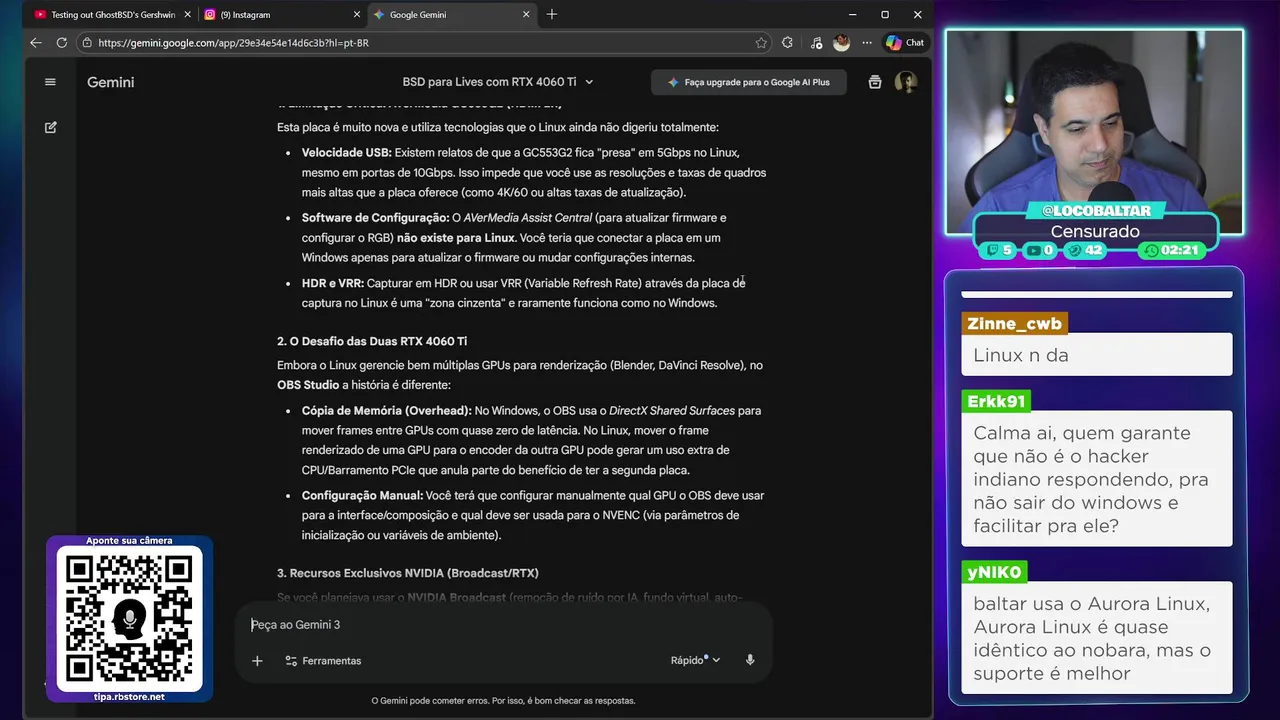Click the Erkk91 chat username
The height and width of the screenshot is (720, 1280).
996,401
